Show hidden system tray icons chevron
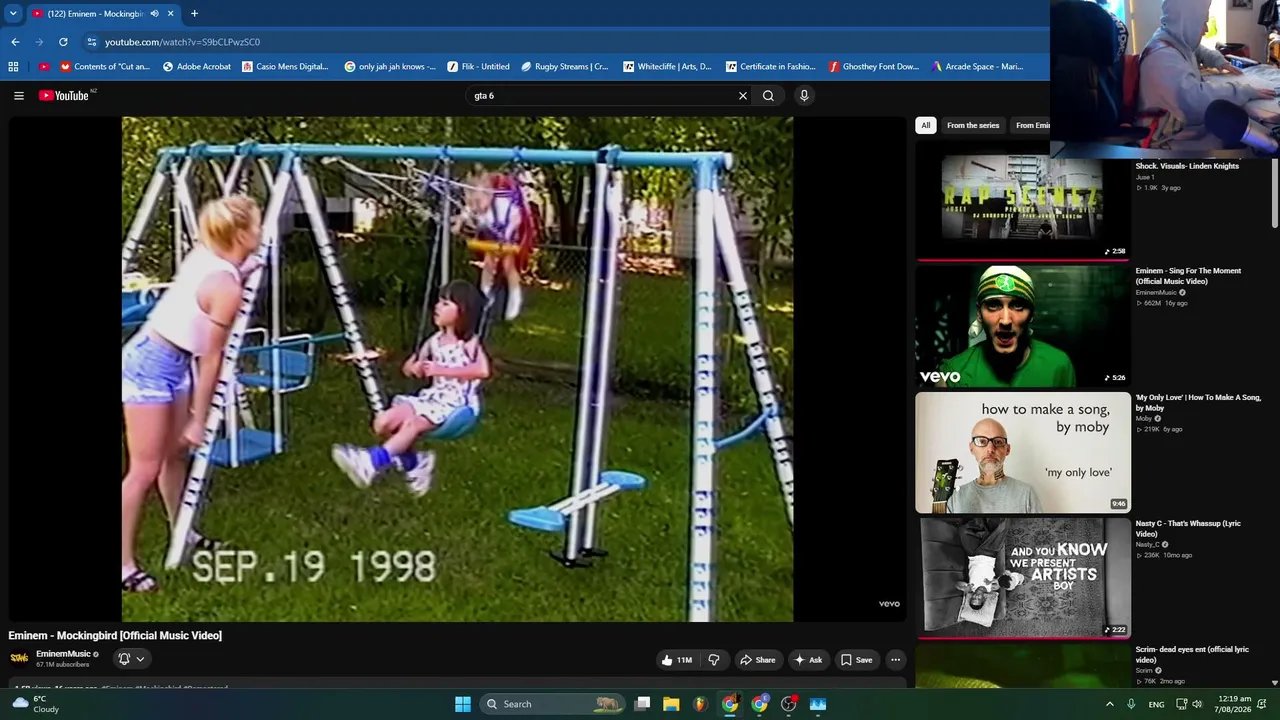Viewport: 1280px width, 720px height. tap(1109, 704)
